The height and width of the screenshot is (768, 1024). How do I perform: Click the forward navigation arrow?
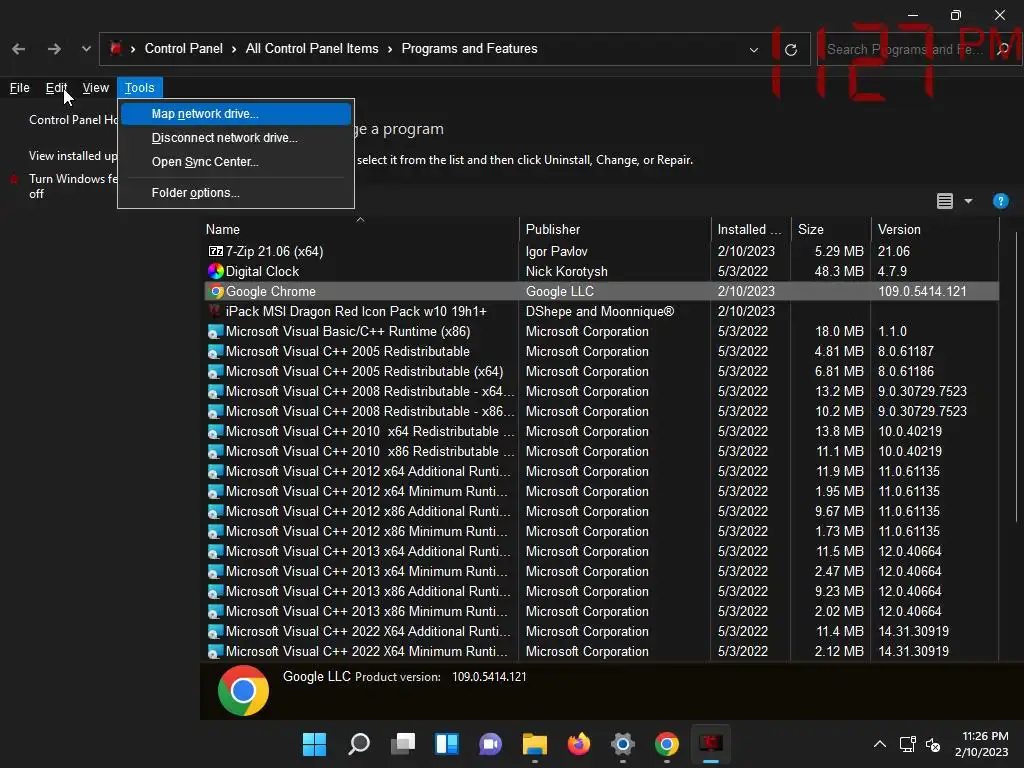[54, 49]
